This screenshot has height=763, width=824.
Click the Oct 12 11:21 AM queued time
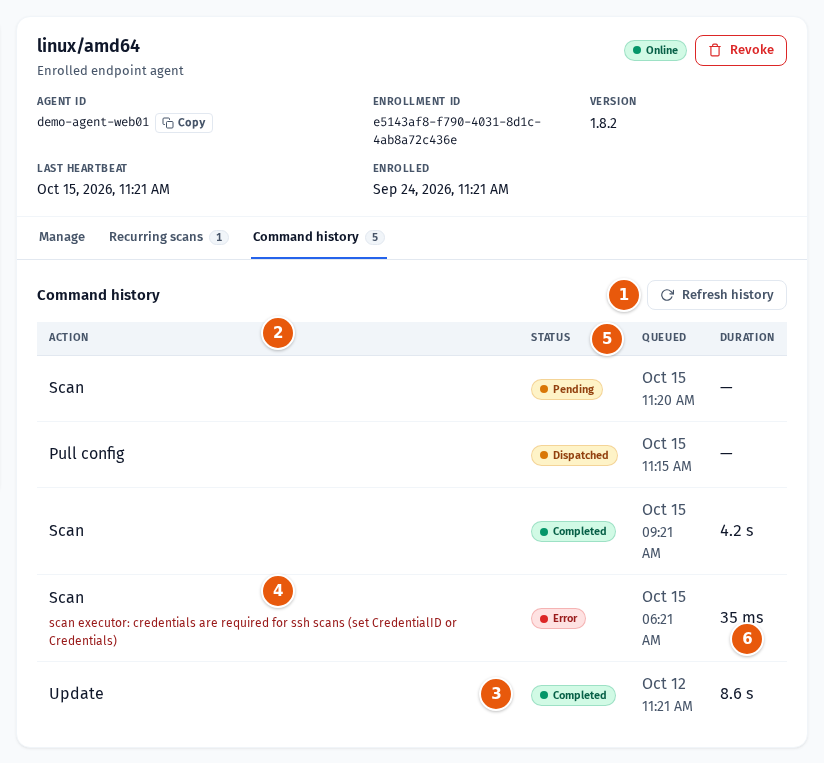pos(667,695)
